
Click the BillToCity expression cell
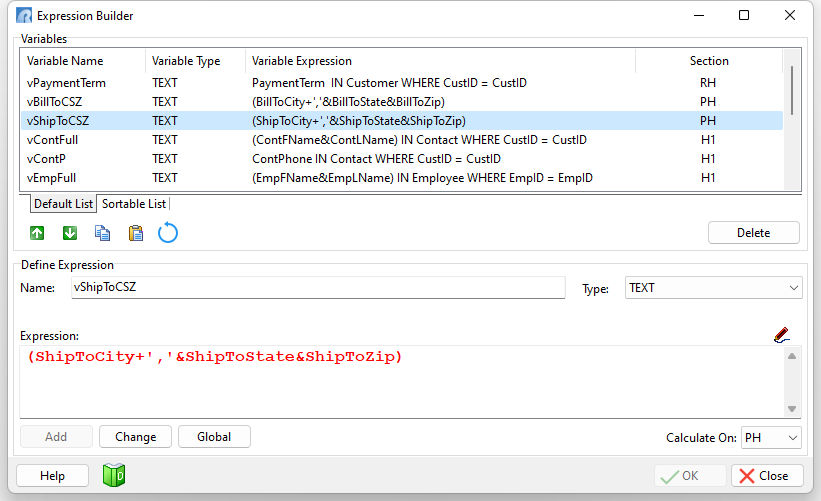(x=348, y=102)
